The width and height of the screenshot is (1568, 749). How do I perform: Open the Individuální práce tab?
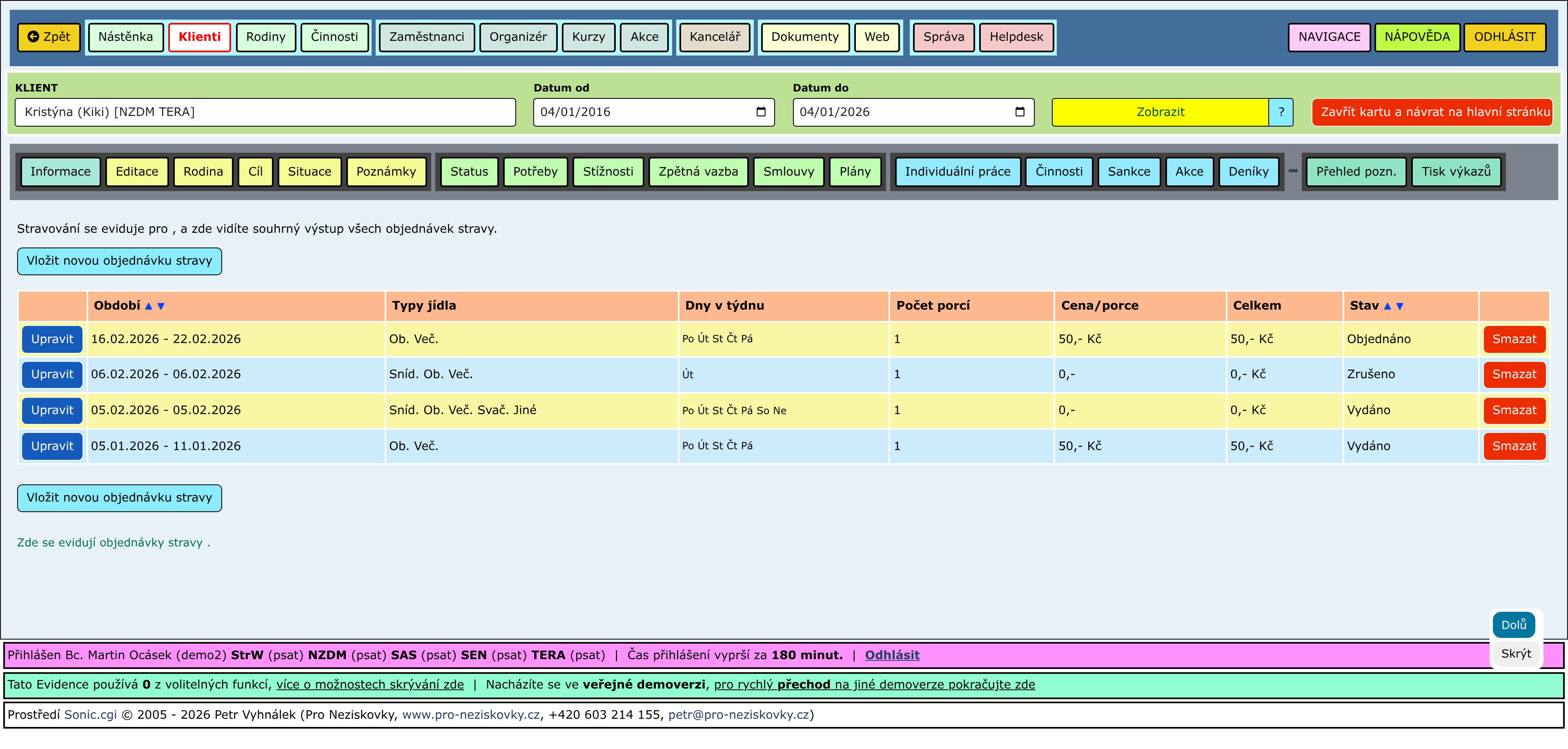pos(958,172)
